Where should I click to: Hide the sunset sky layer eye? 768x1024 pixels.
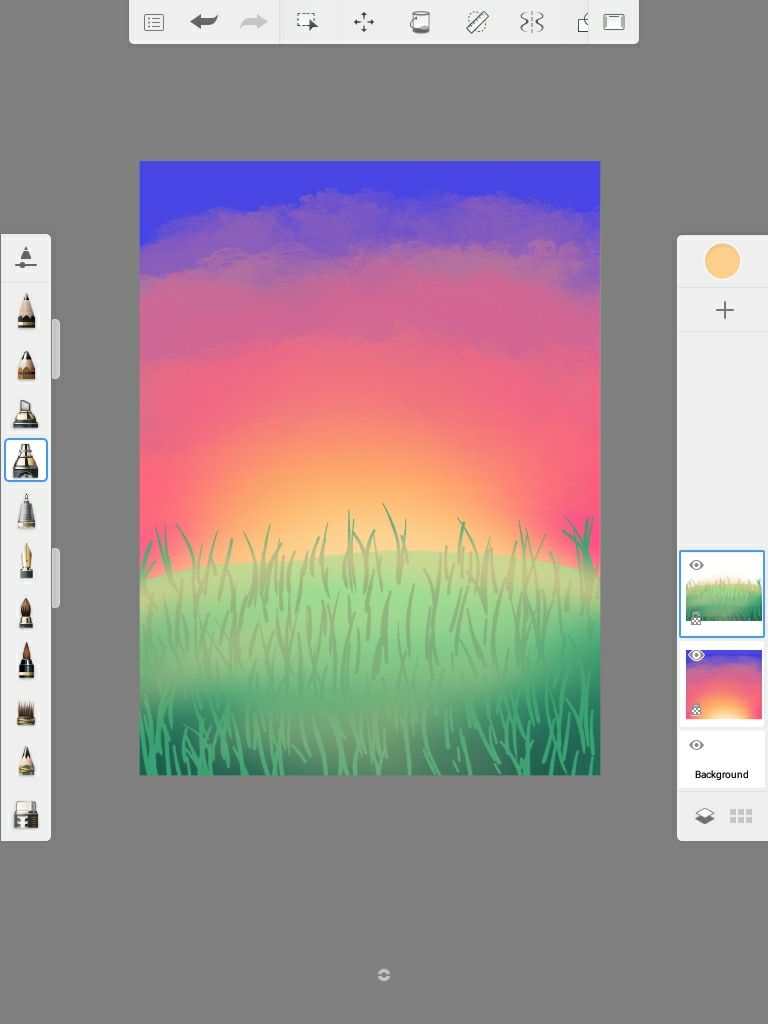pos(696,655)
